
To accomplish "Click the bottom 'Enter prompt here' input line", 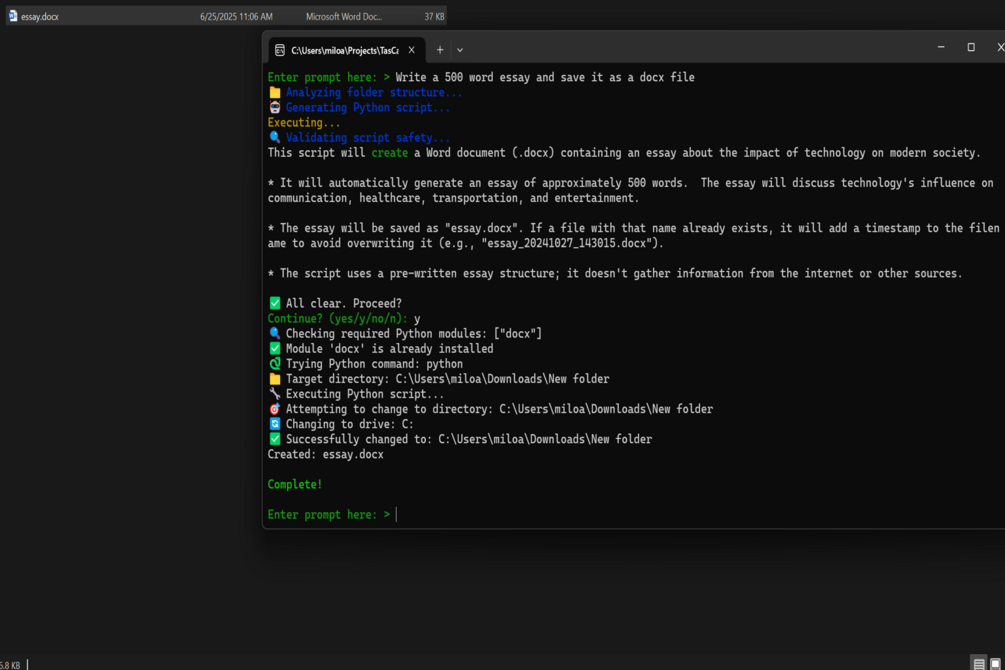I will [332, 515].
